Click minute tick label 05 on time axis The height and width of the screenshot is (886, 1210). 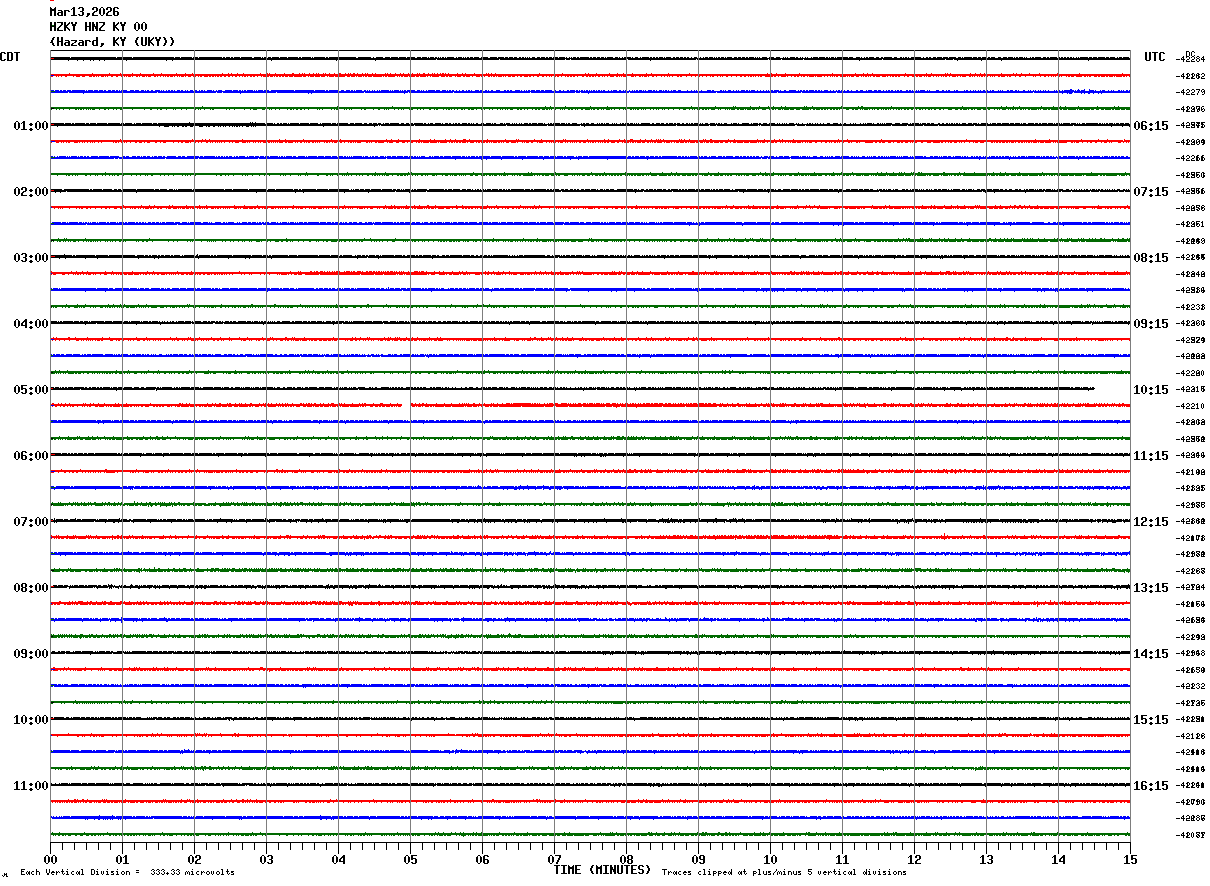(410, 860)
